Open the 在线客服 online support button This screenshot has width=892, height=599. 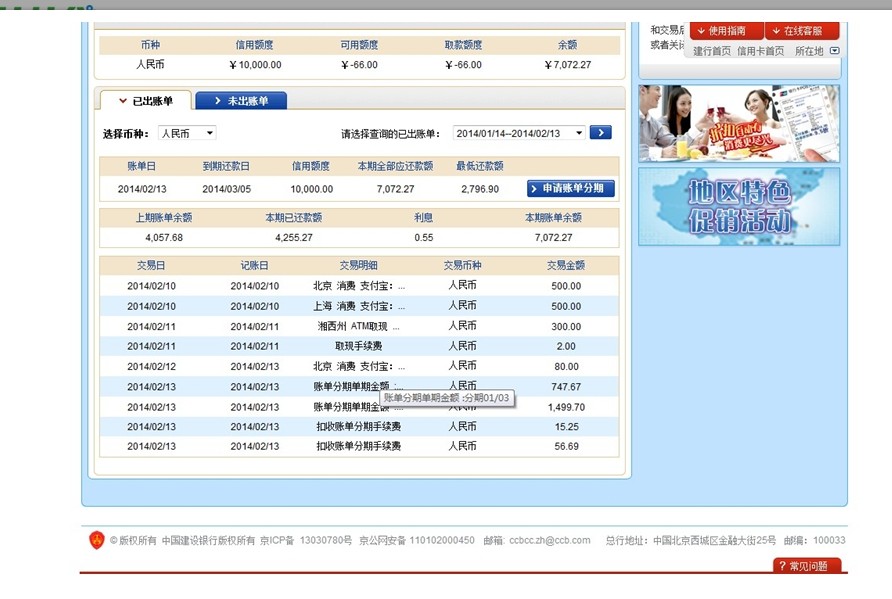point(802,31)
